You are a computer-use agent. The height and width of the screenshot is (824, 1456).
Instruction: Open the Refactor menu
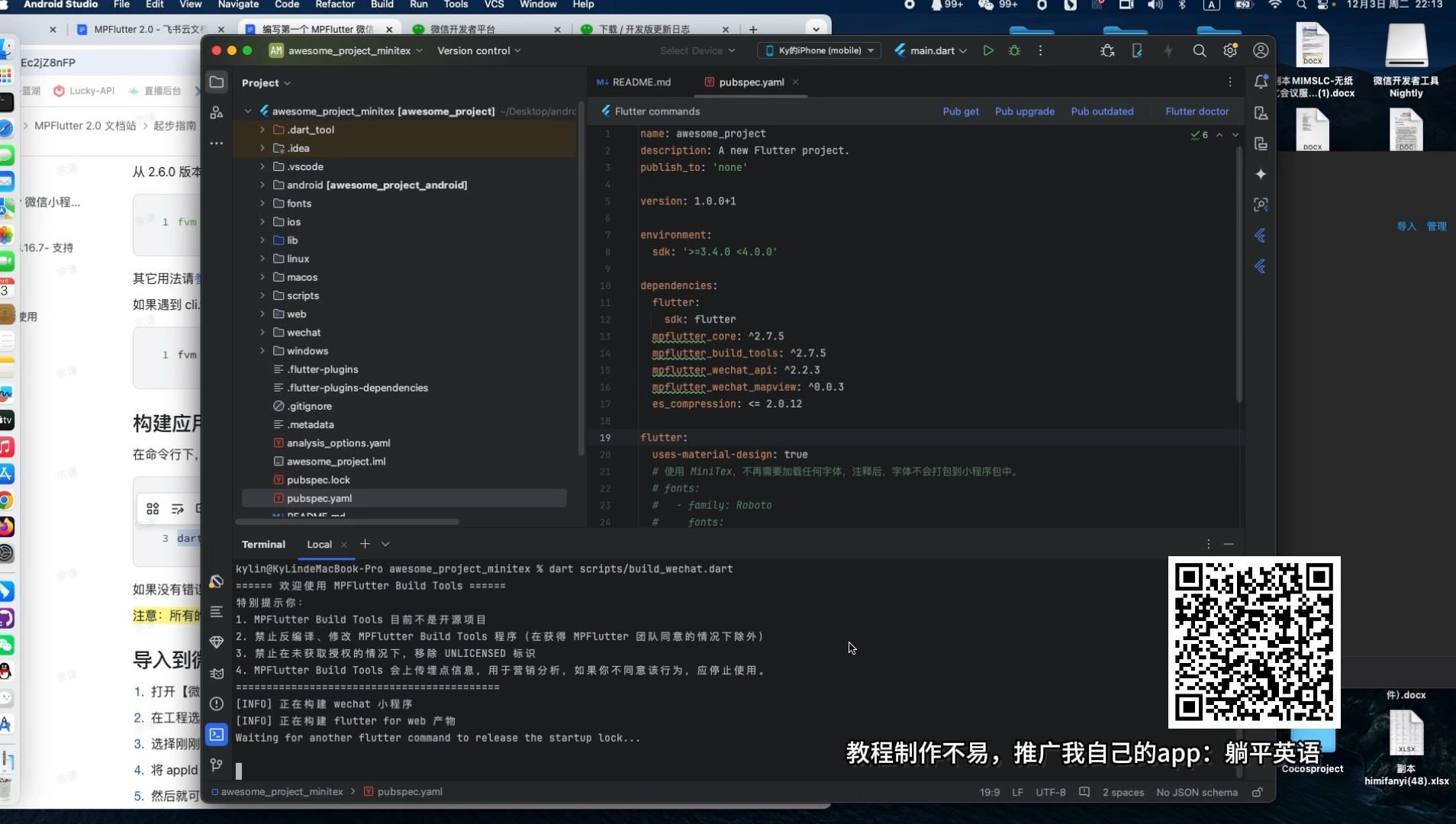335,5
